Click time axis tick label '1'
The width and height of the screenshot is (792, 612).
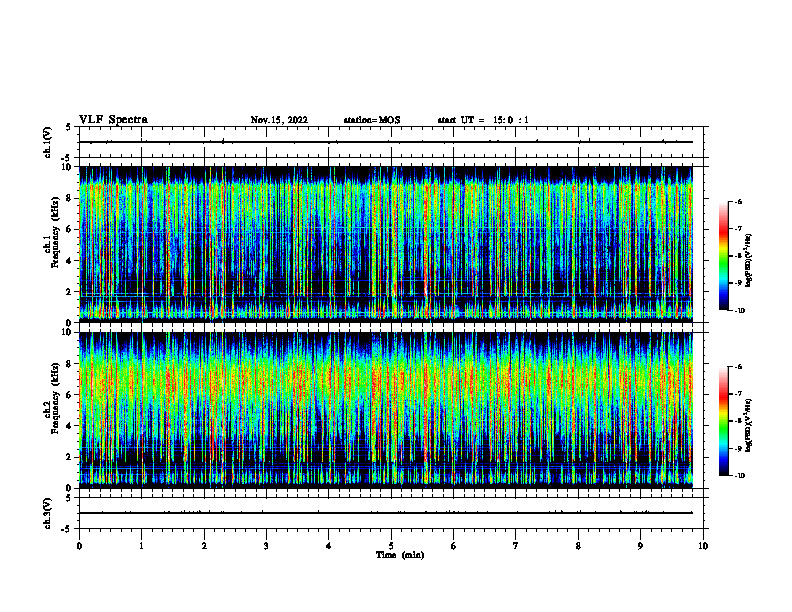141,546
